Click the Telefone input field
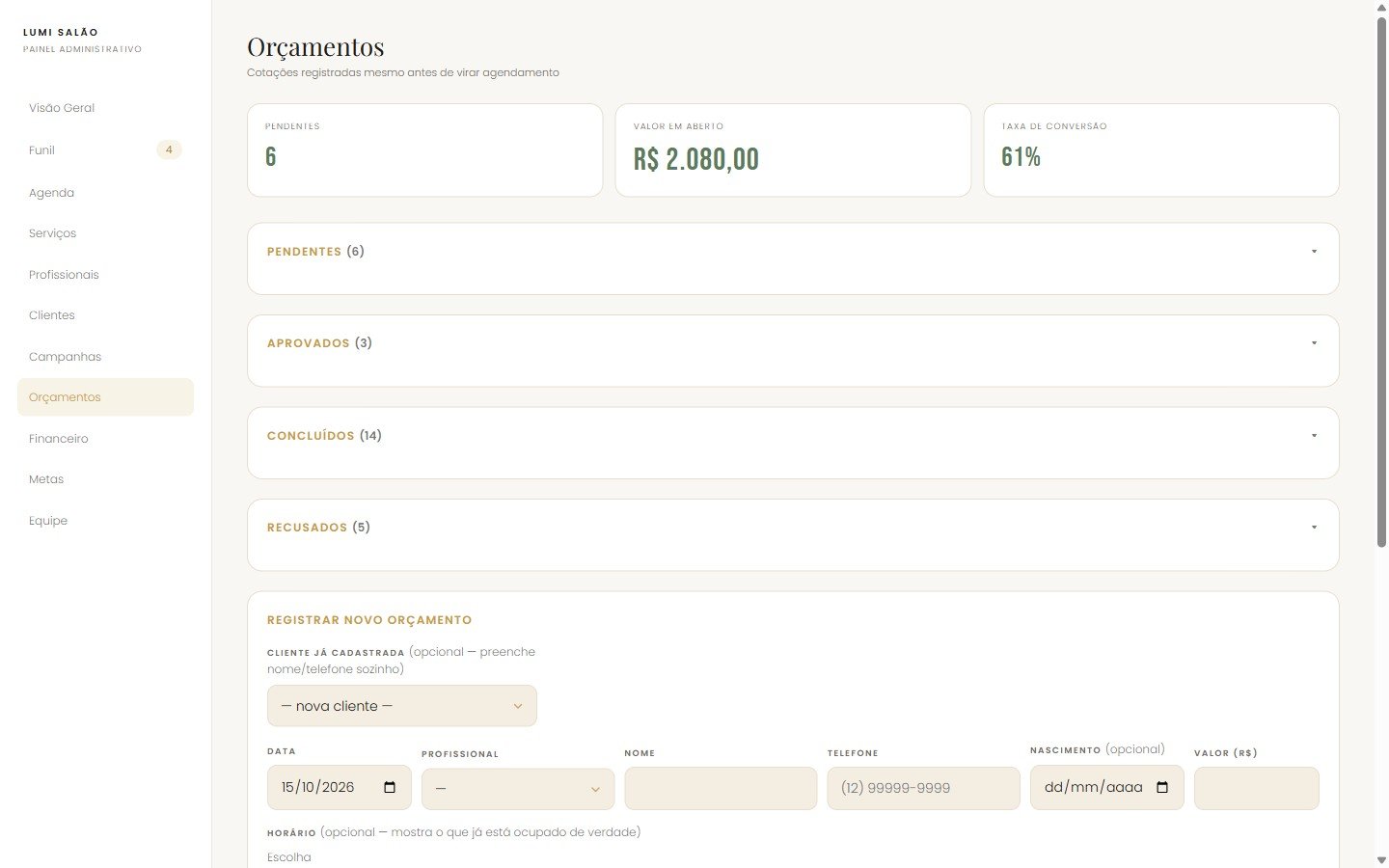The width and height of the screenshot is (1389, 868). [923, 789]
